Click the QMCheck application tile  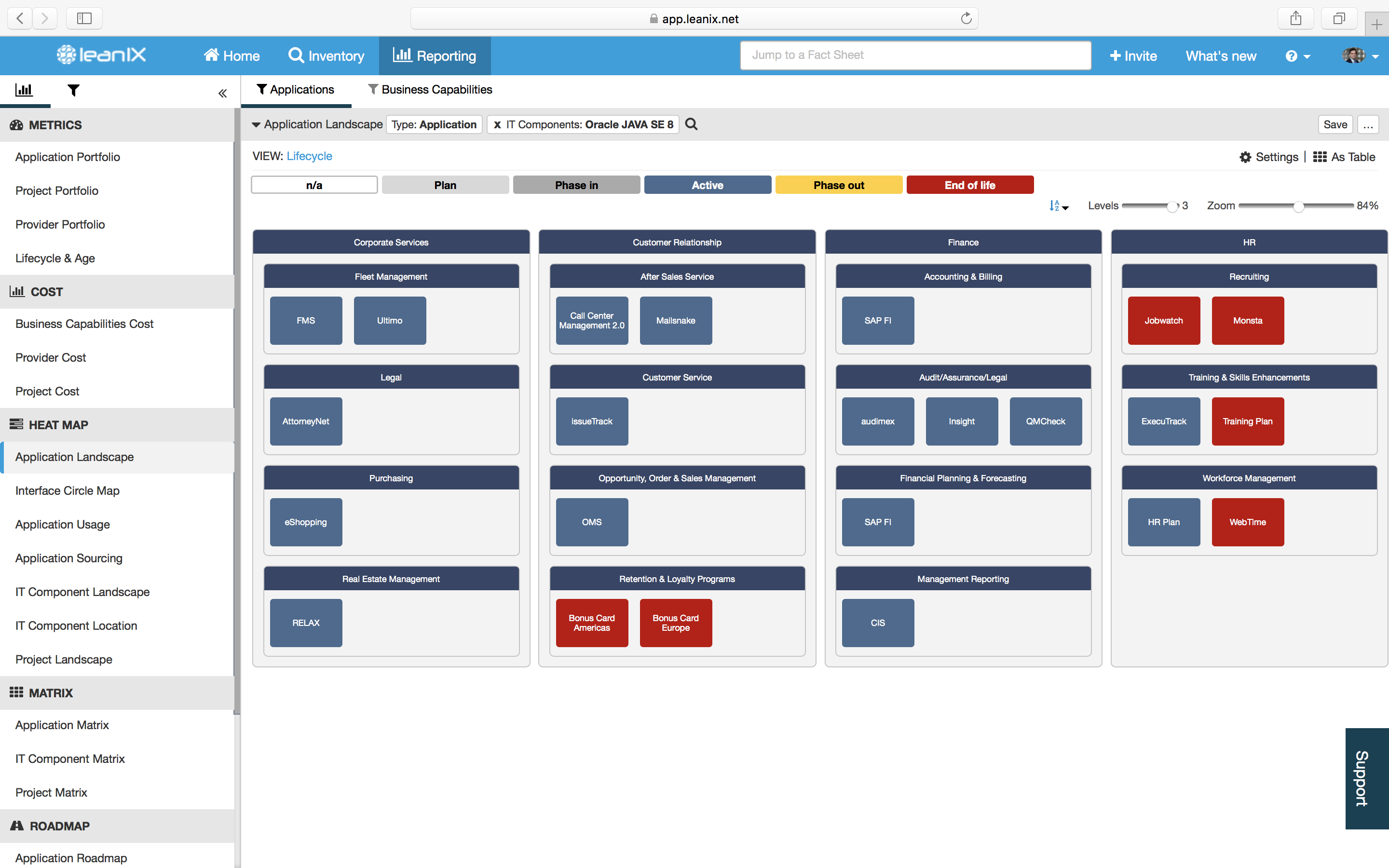(1046, 421)
